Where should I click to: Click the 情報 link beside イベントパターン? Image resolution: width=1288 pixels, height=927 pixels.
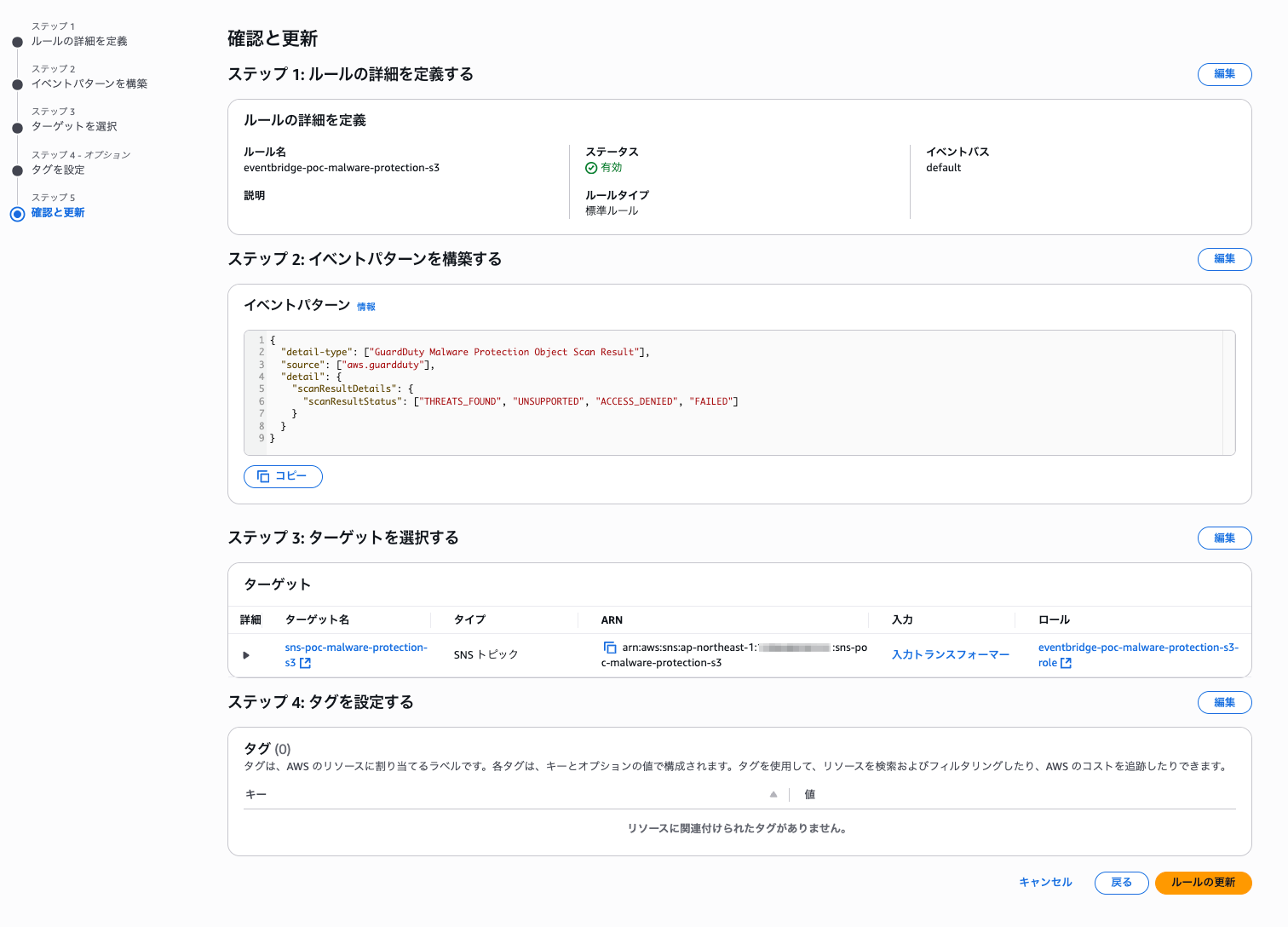coord(366,307)
